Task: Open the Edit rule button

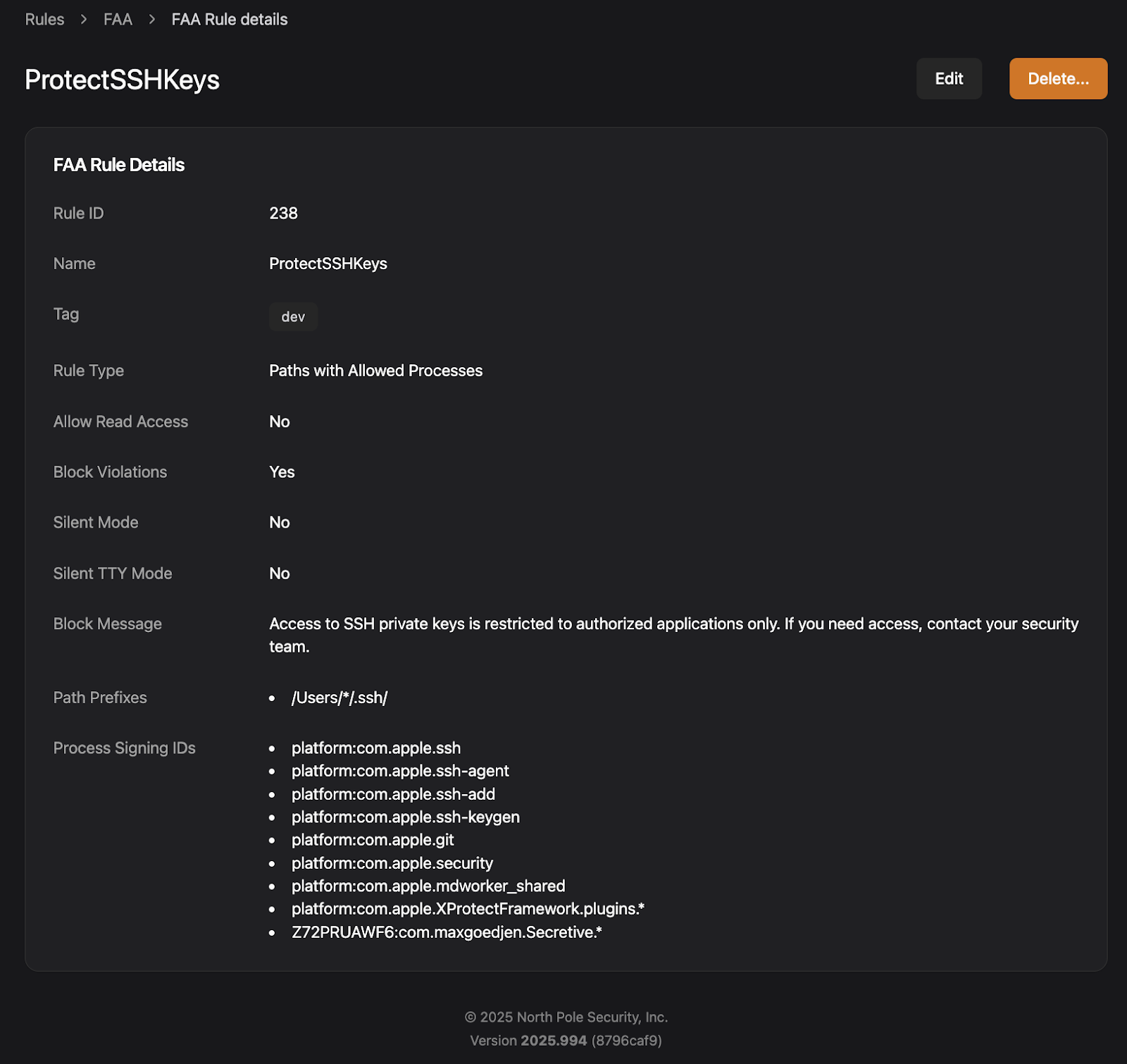Action: (x=948, y=78)
